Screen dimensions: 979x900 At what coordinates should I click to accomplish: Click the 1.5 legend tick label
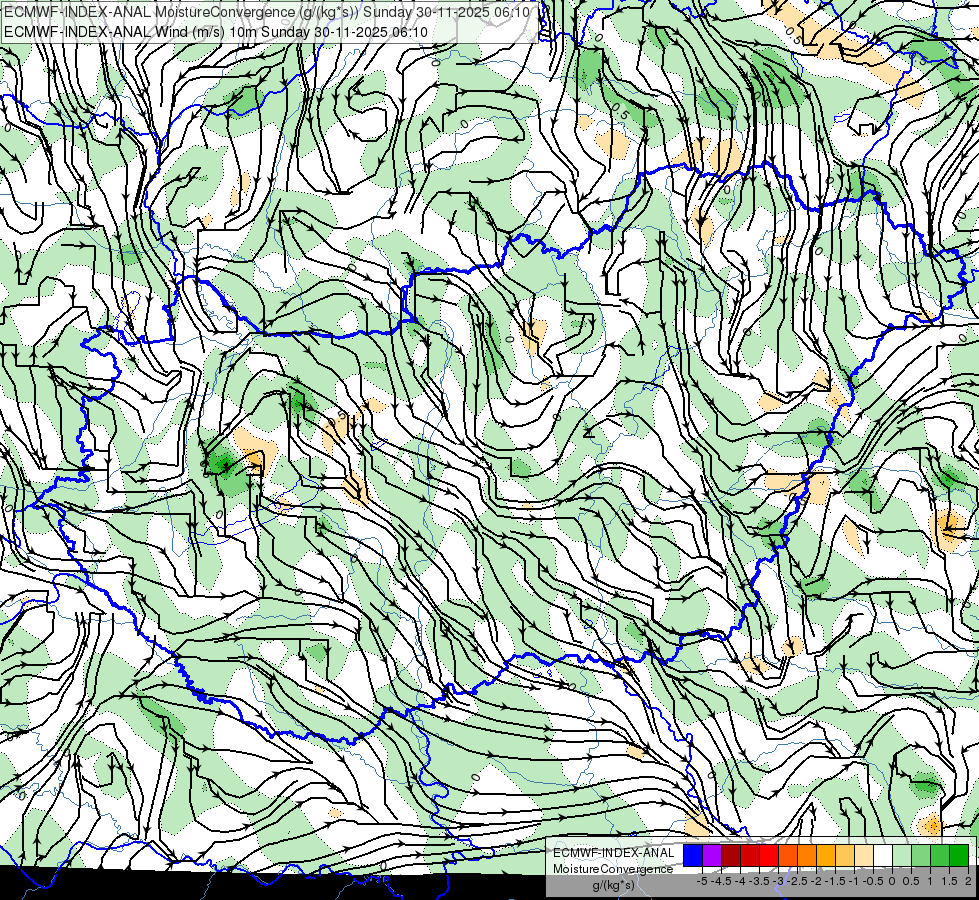pos(950,881)
